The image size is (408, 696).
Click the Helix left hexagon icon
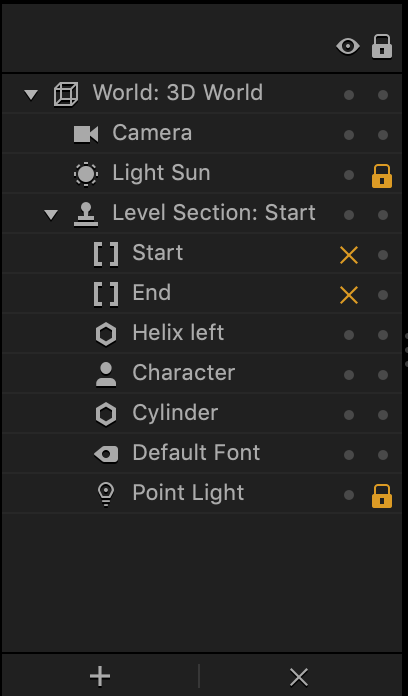[x=106, y=334]
